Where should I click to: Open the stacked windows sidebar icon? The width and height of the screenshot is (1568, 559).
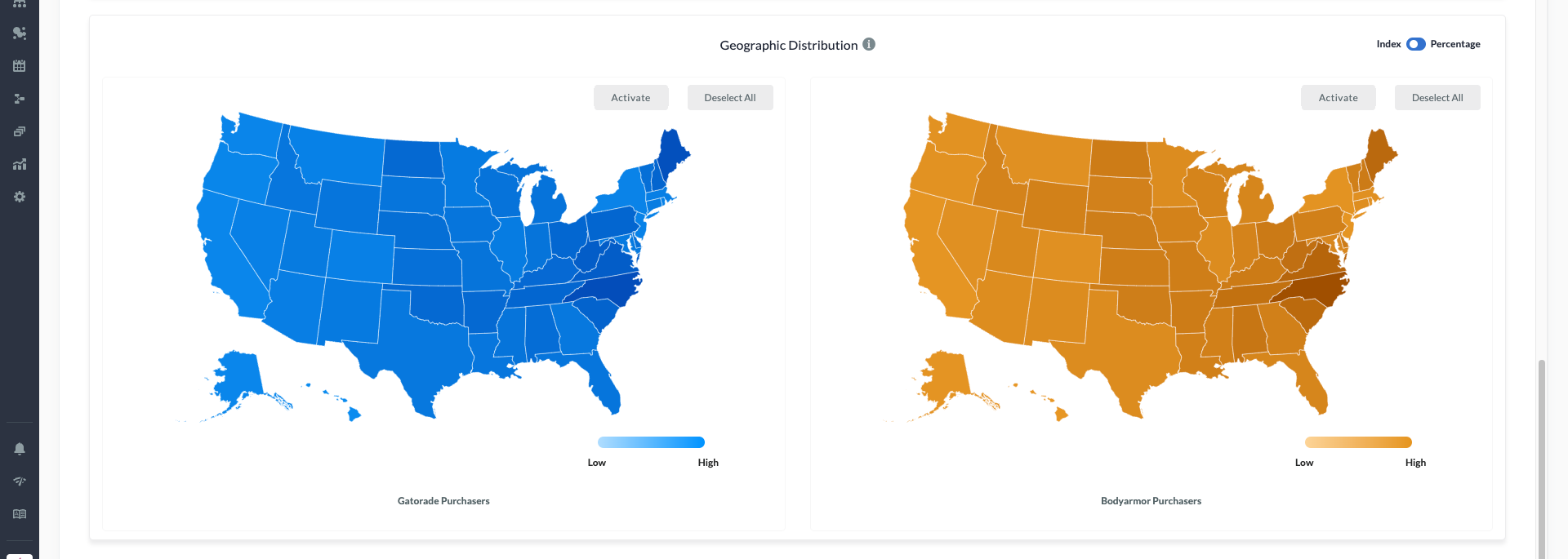20,131
